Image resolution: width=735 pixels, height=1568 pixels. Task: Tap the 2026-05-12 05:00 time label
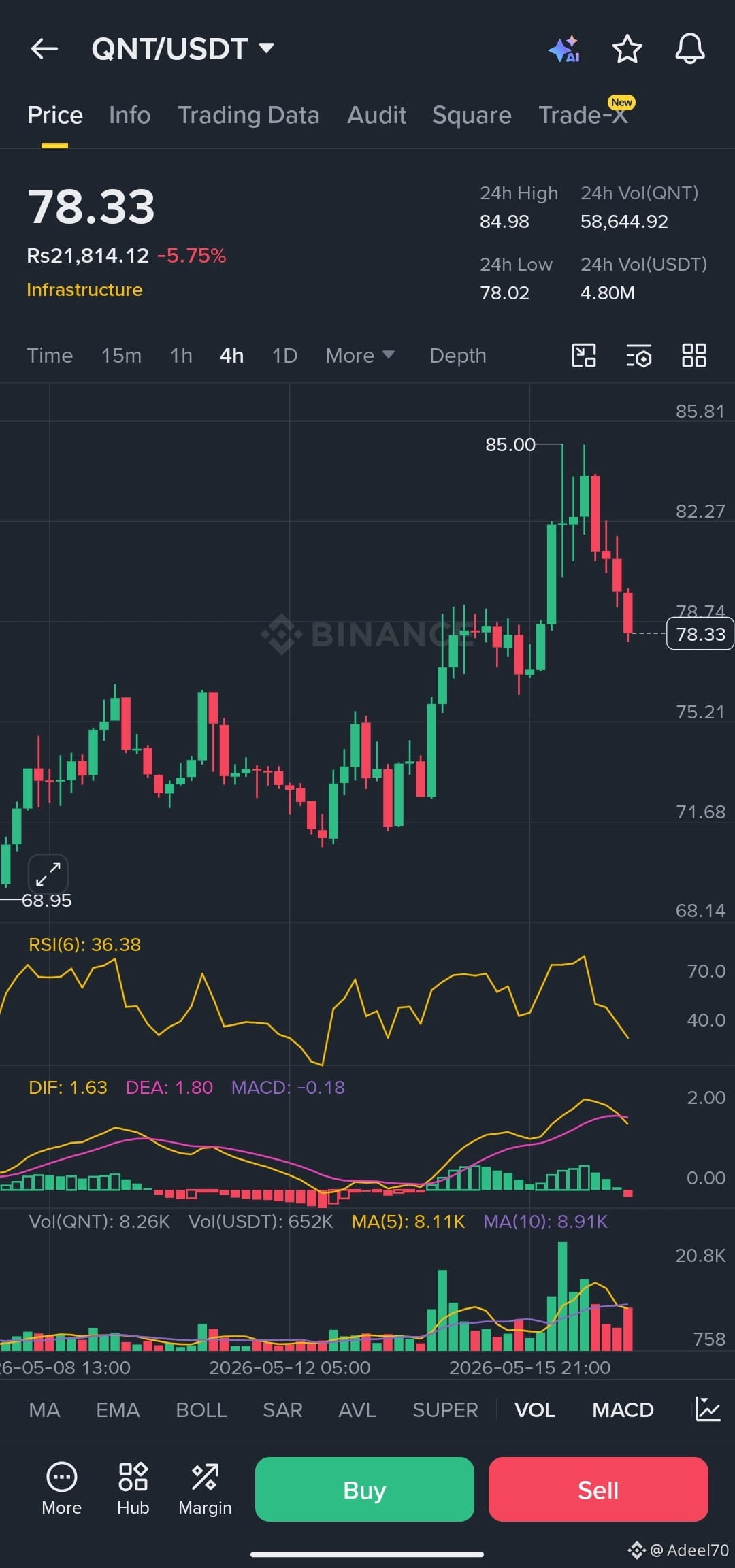[x=289, y=1367]
